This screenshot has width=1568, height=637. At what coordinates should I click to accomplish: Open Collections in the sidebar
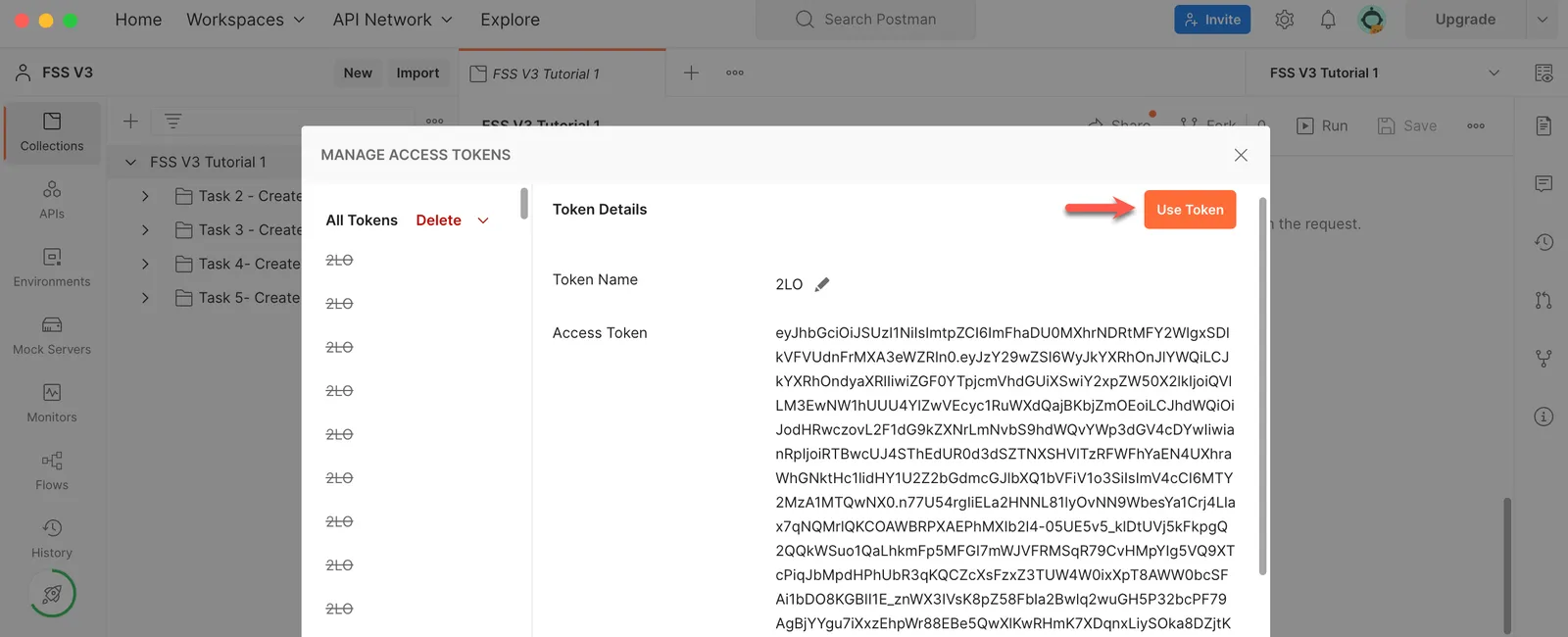point(52,132)
